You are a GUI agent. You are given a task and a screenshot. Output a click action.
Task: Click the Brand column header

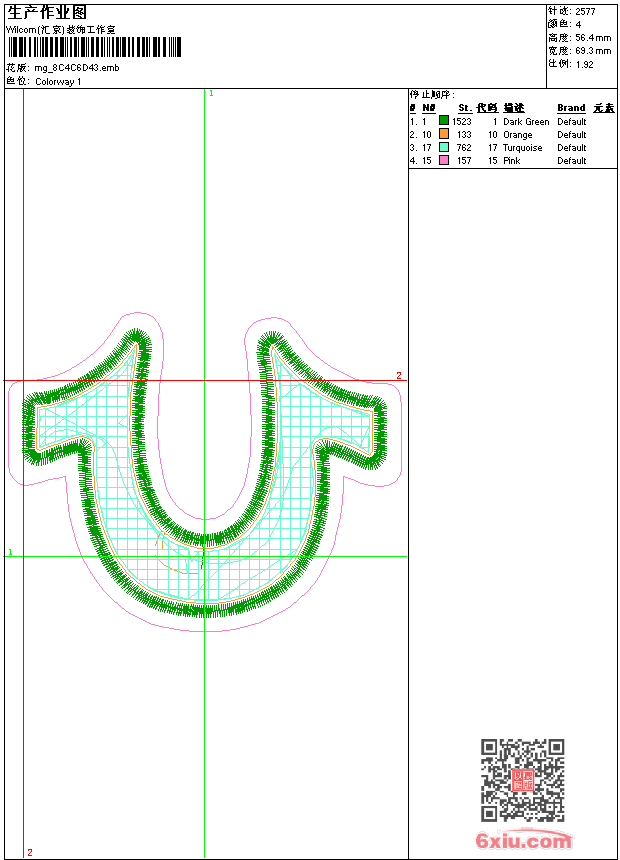coord(571,108)
